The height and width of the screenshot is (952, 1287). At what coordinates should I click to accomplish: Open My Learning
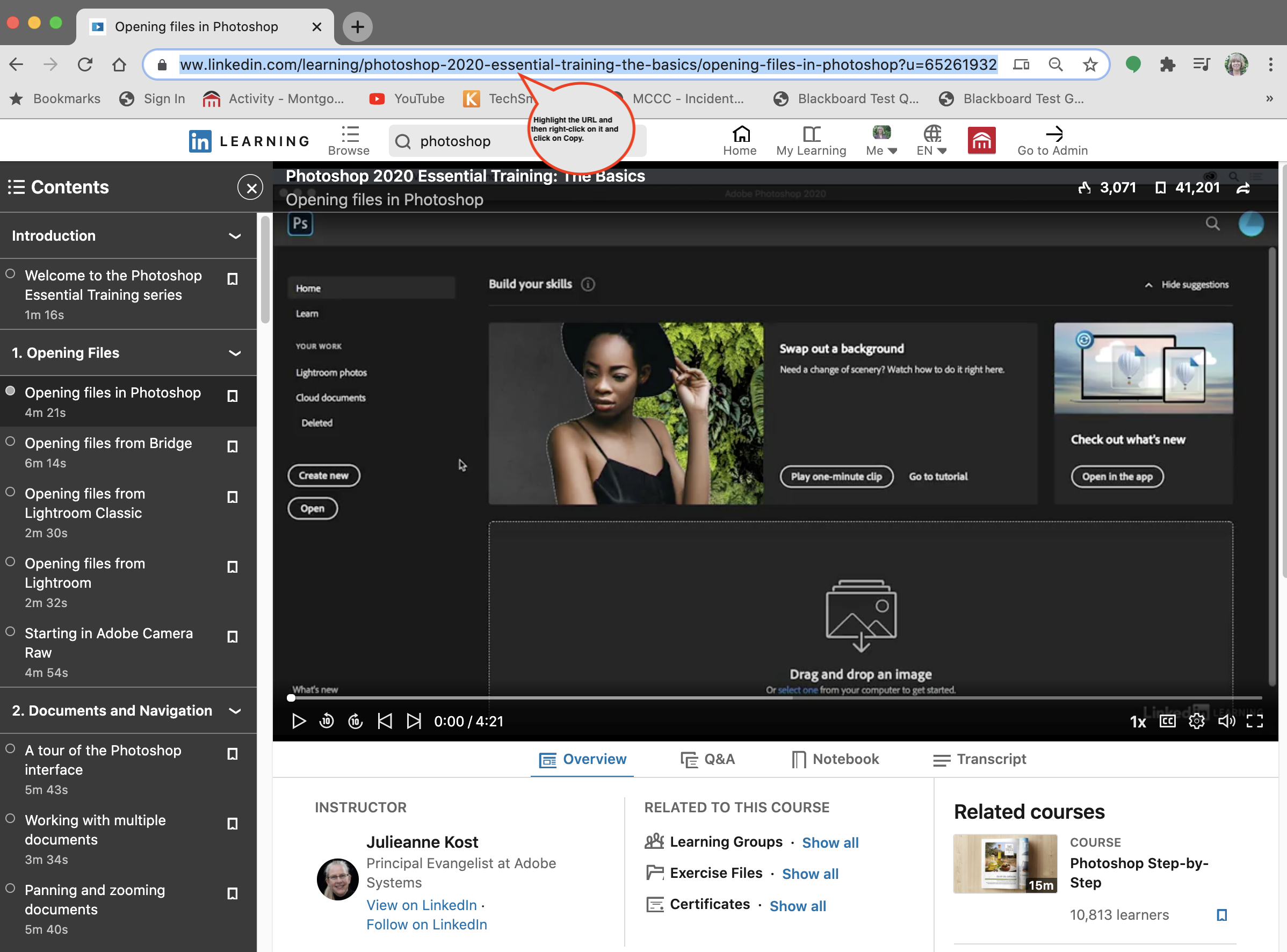click(811, 141)
